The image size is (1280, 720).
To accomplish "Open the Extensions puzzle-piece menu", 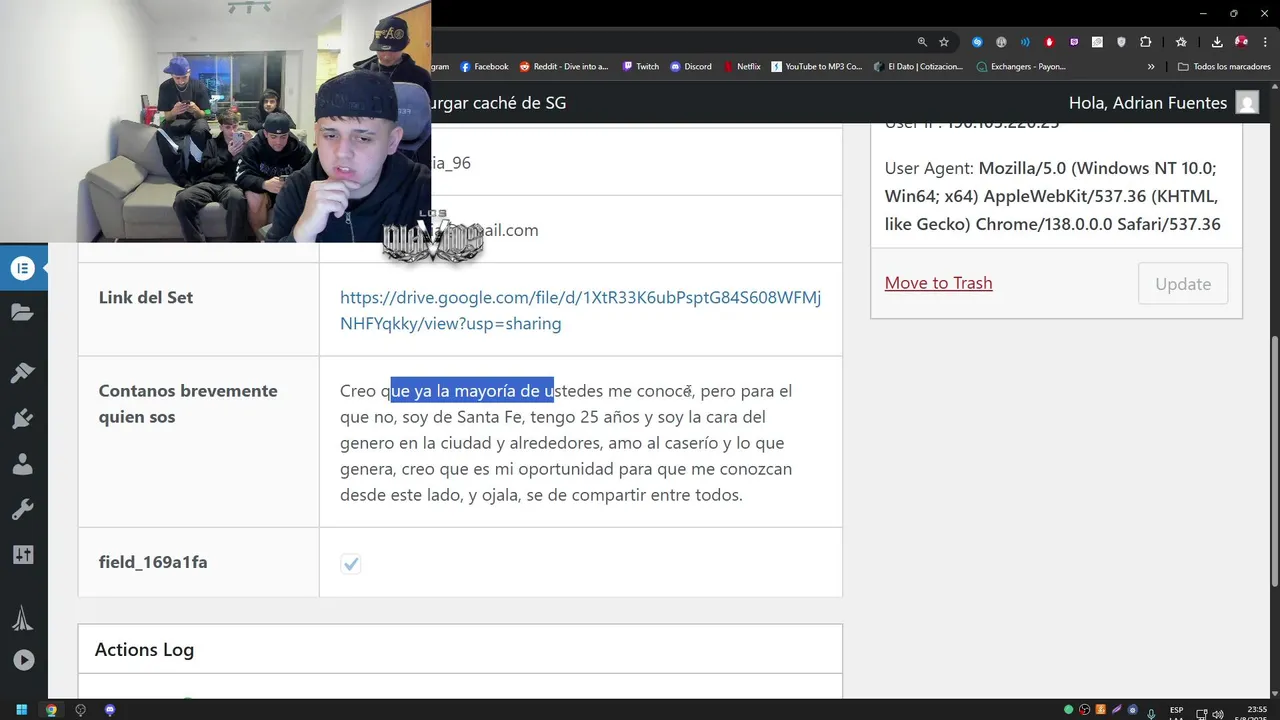I will [x=1146, y=42].
